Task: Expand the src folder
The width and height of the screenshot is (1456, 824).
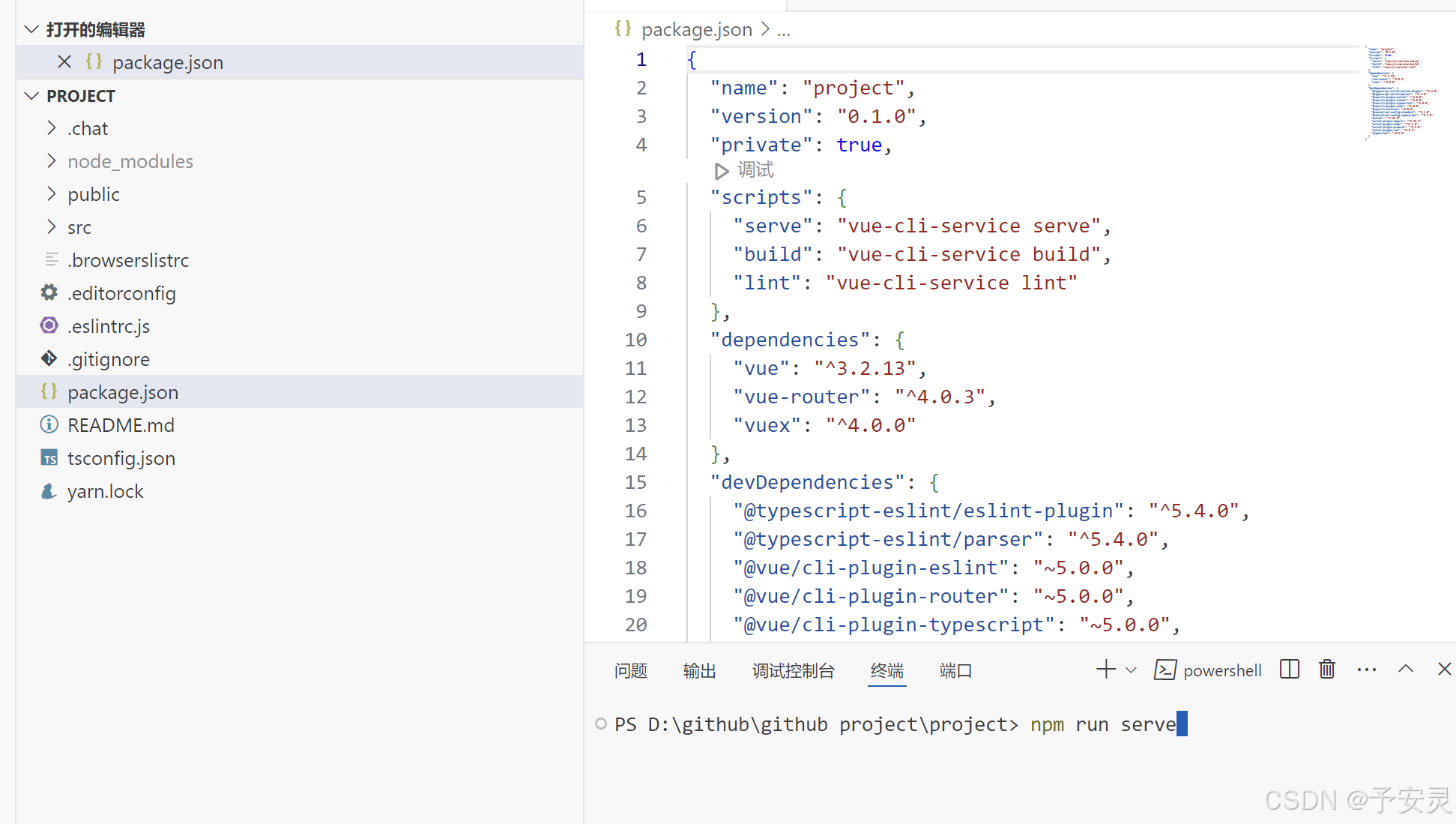Action: coord(79,227)
